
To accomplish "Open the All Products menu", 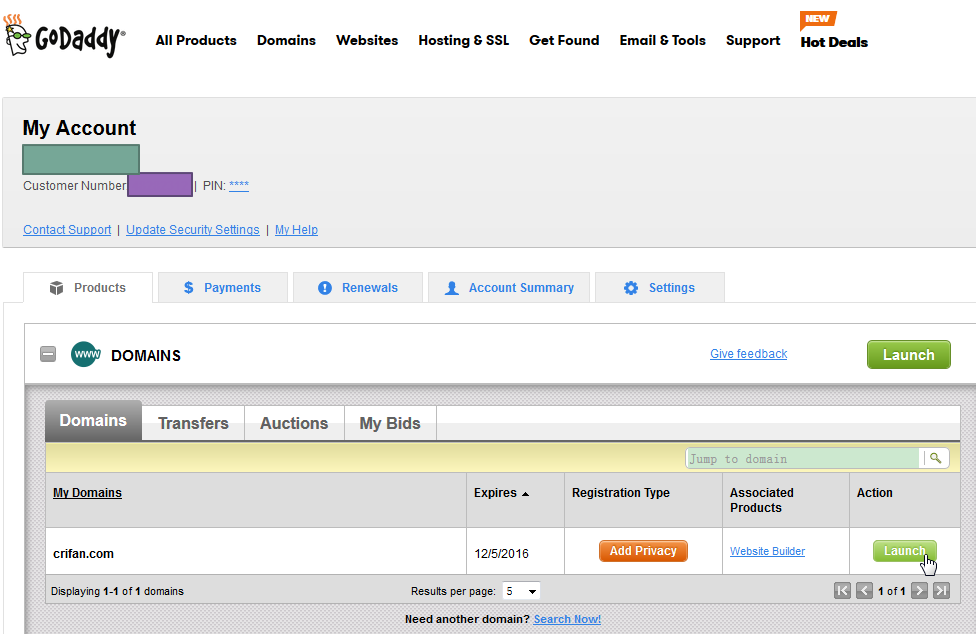I will [x=196, y=40].
